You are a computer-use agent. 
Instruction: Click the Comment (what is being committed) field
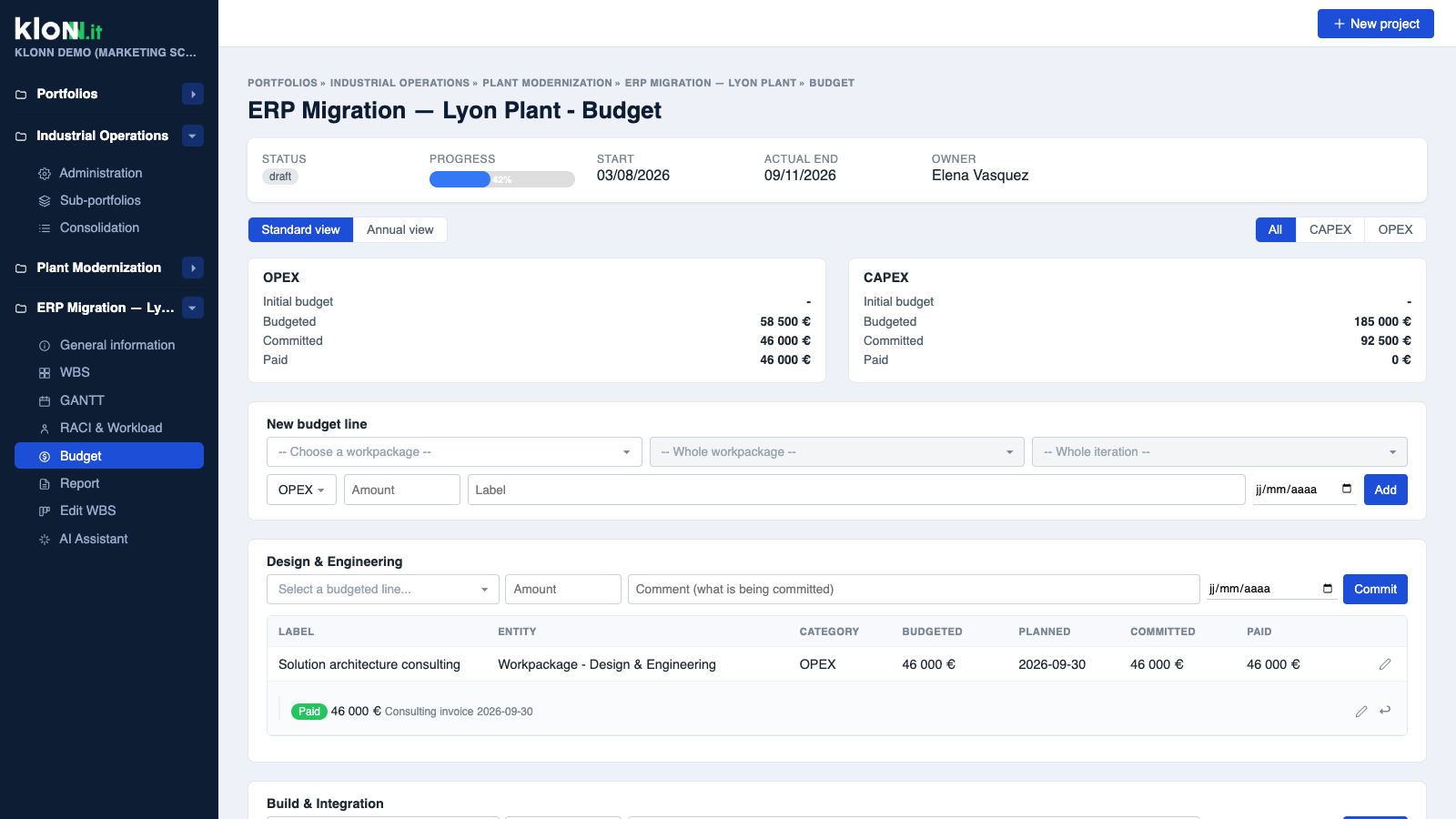914,590
